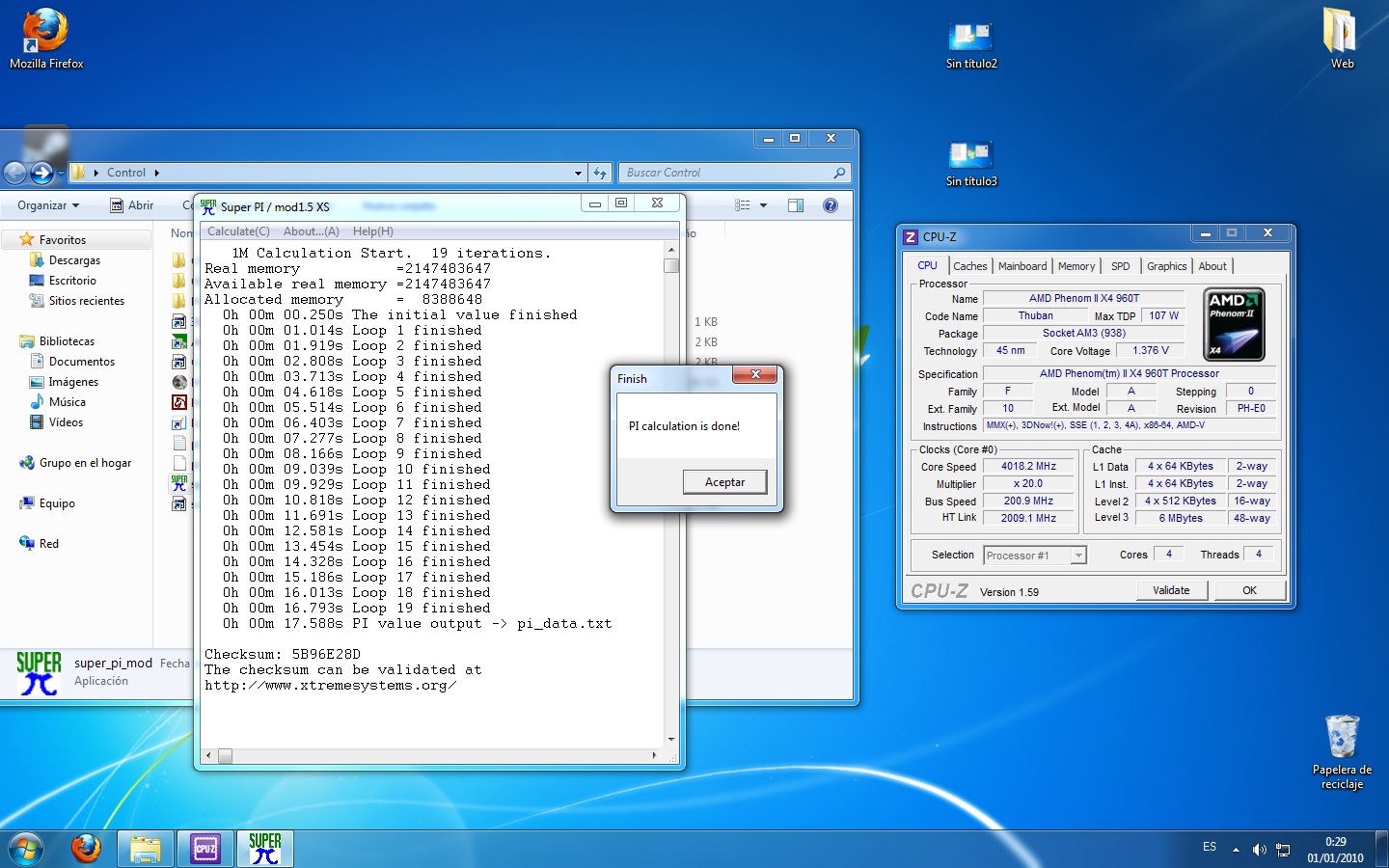Image resolution: width=1389 pixels, height=868 pixels.
Task: Open the Web folder on the desktop
Action: [1342, 39]
